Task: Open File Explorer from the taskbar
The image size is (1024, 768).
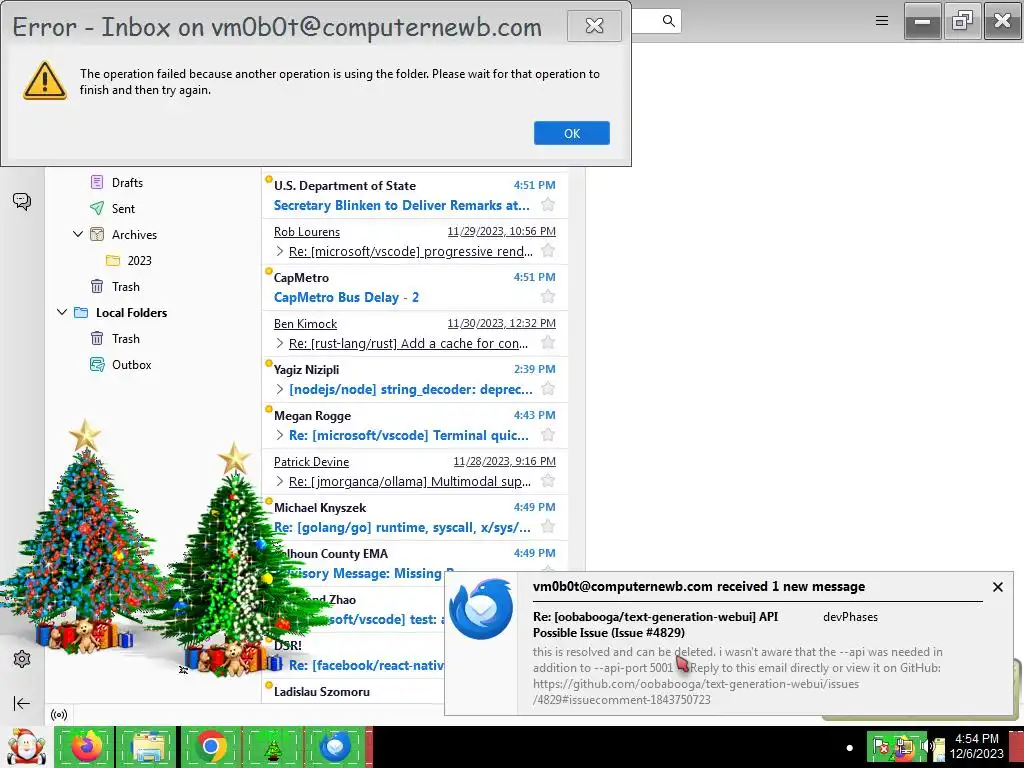Action: [x=148, y=746]
